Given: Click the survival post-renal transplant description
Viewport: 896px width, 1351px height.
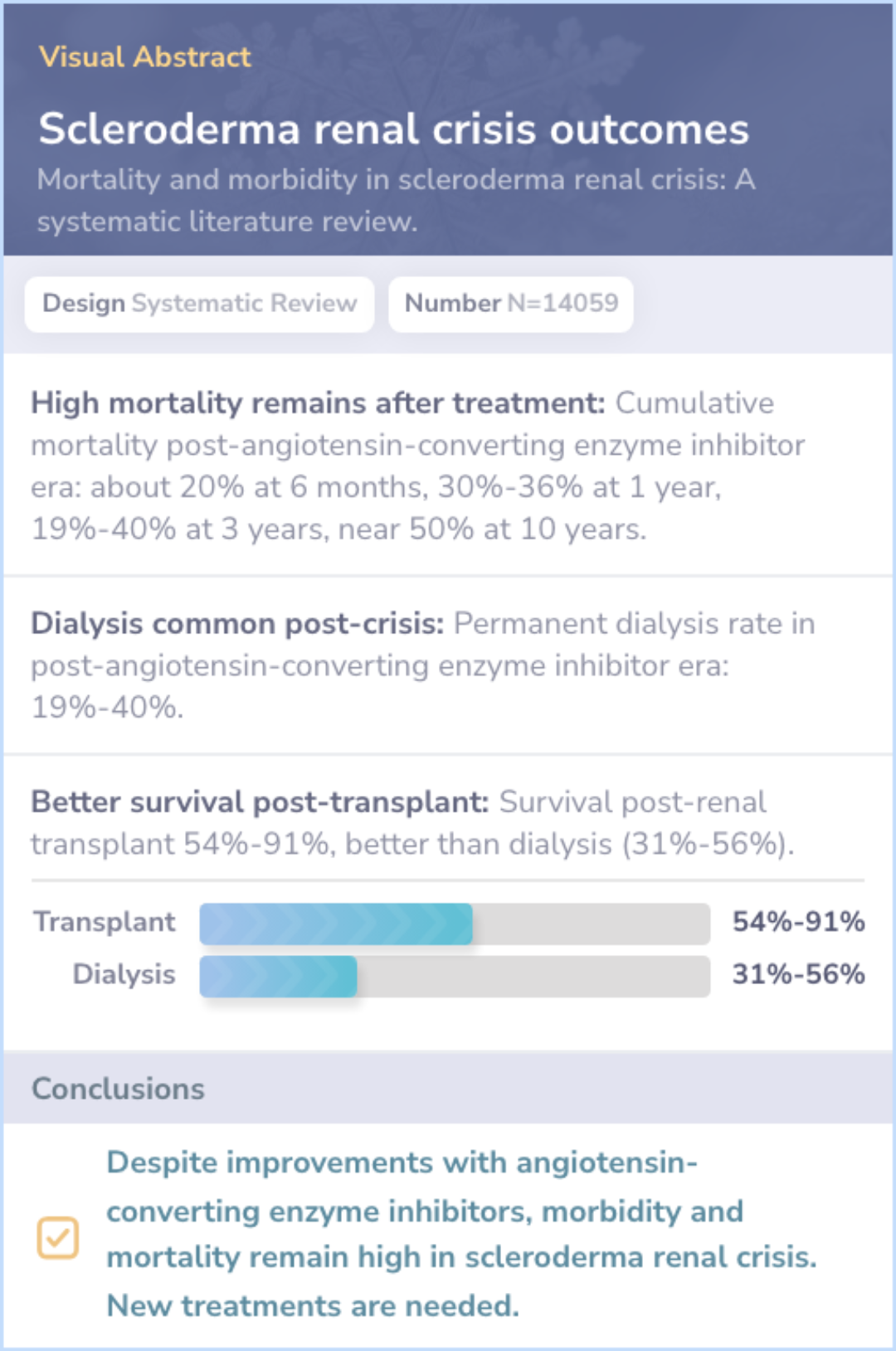Looking at the screenshot, I should [412, 845].
